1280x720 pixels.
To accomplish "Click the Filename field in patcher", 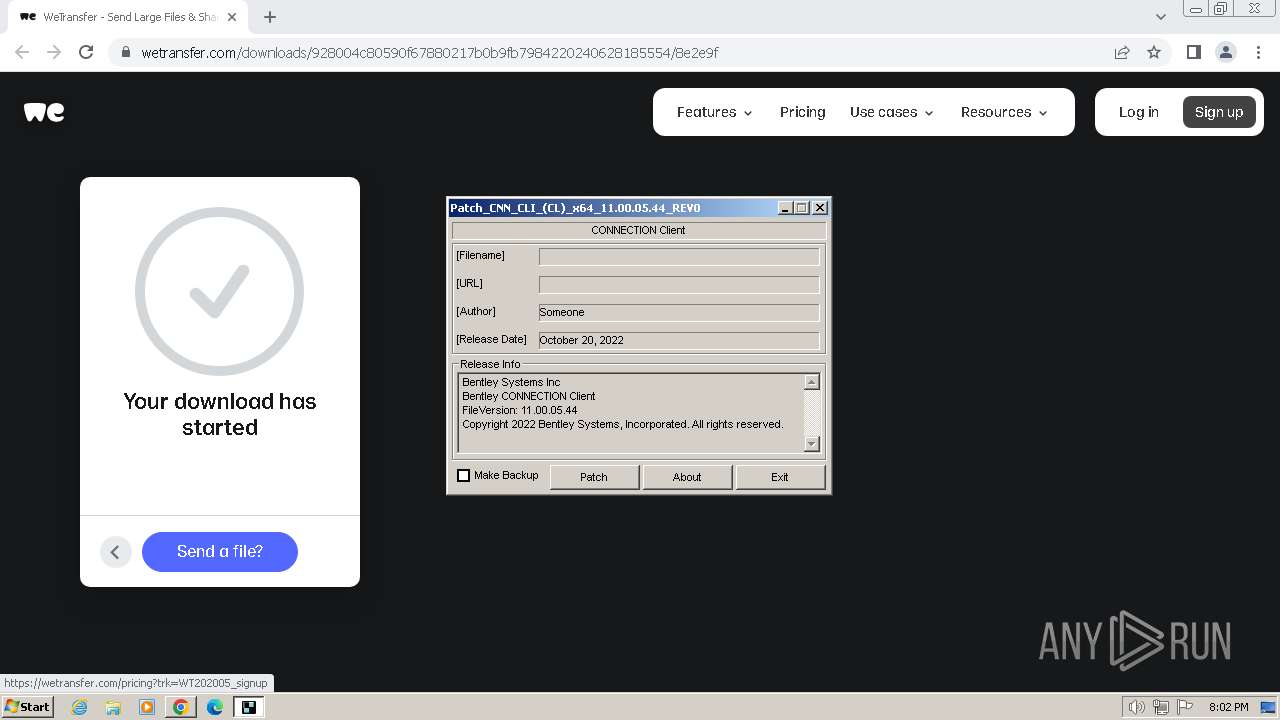I will (679, 257).
